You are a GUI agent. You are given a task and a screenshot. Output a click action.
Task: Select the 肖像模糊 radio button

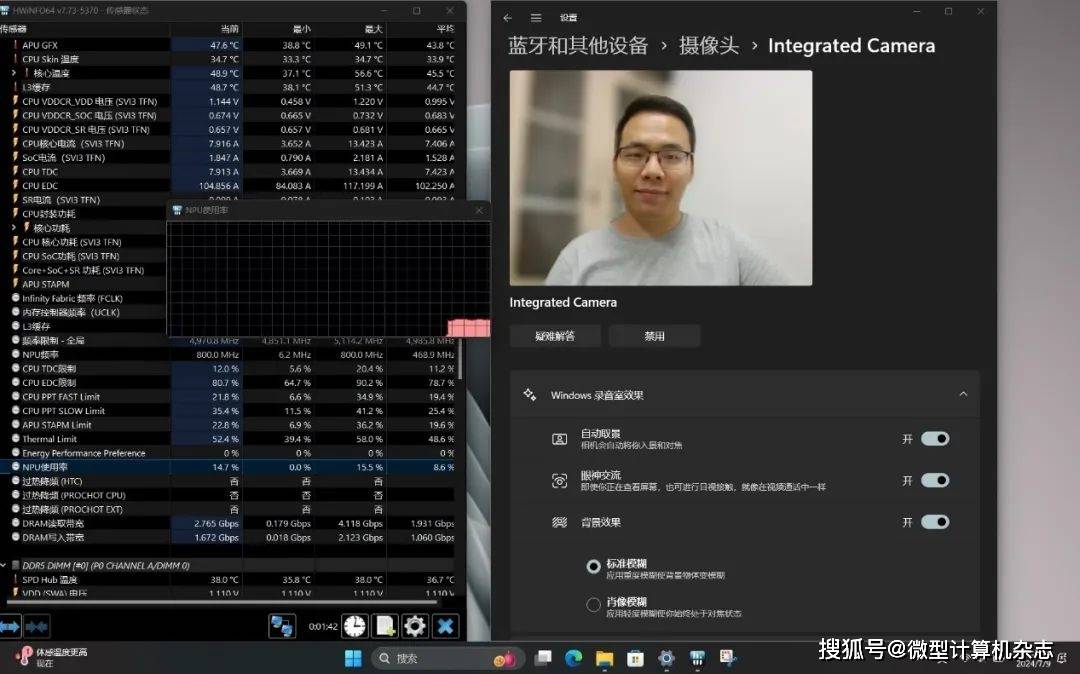[593, 605]
